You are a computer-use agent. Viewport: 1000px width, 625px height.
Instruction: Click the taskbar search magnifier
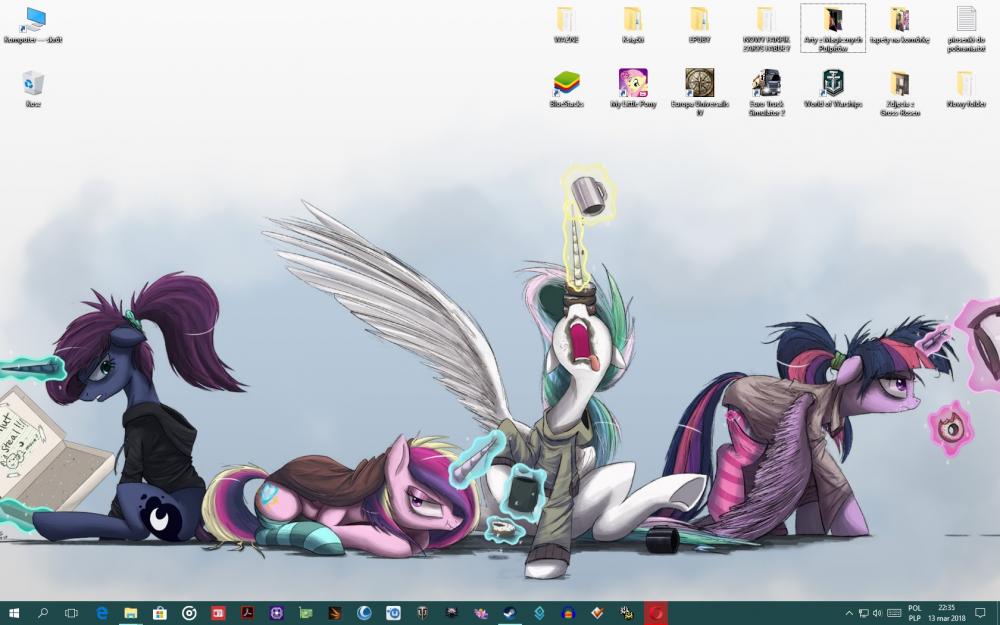43,613
